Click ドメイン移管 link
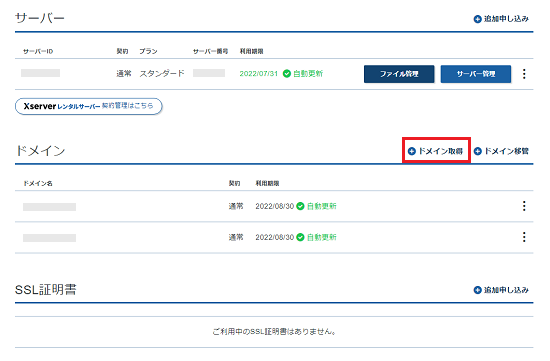The image size is (550, 361). (501, 151)
